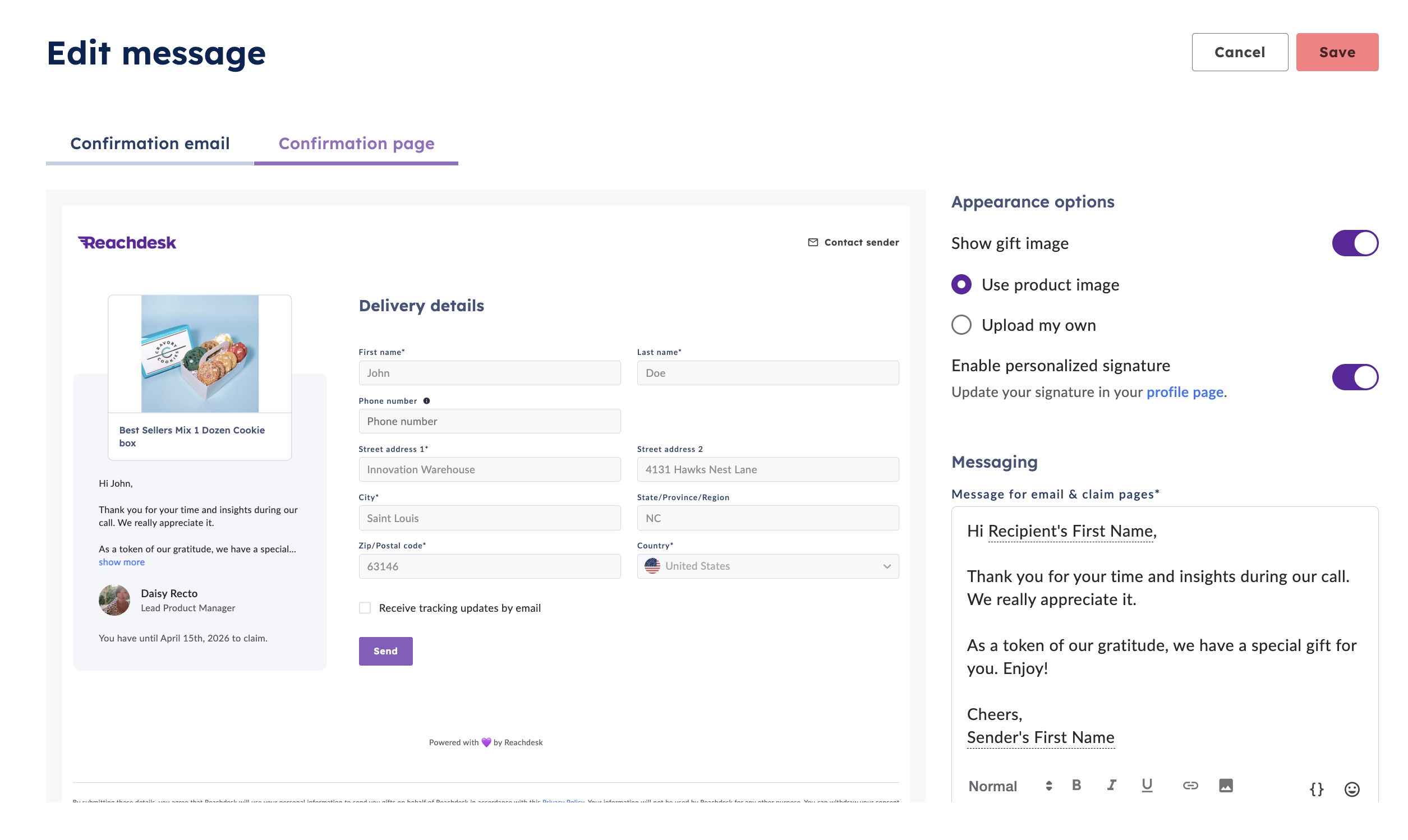
Task: Open merge variables with curly braces icon
Action: [x=1317, y=789]
